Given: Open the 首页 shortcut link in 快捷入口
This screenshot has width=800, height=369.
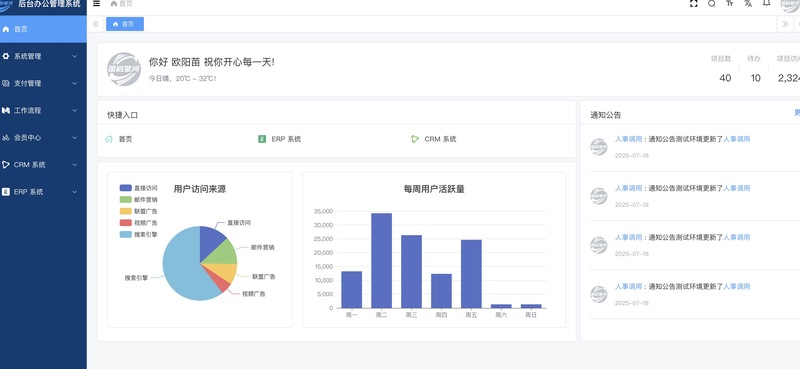Looking at the screenshot, I should tap(126, 139).
